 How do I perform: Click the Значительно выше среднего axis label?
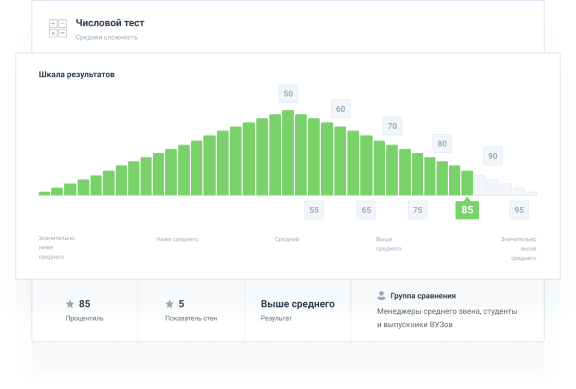[x=518, y=249]
